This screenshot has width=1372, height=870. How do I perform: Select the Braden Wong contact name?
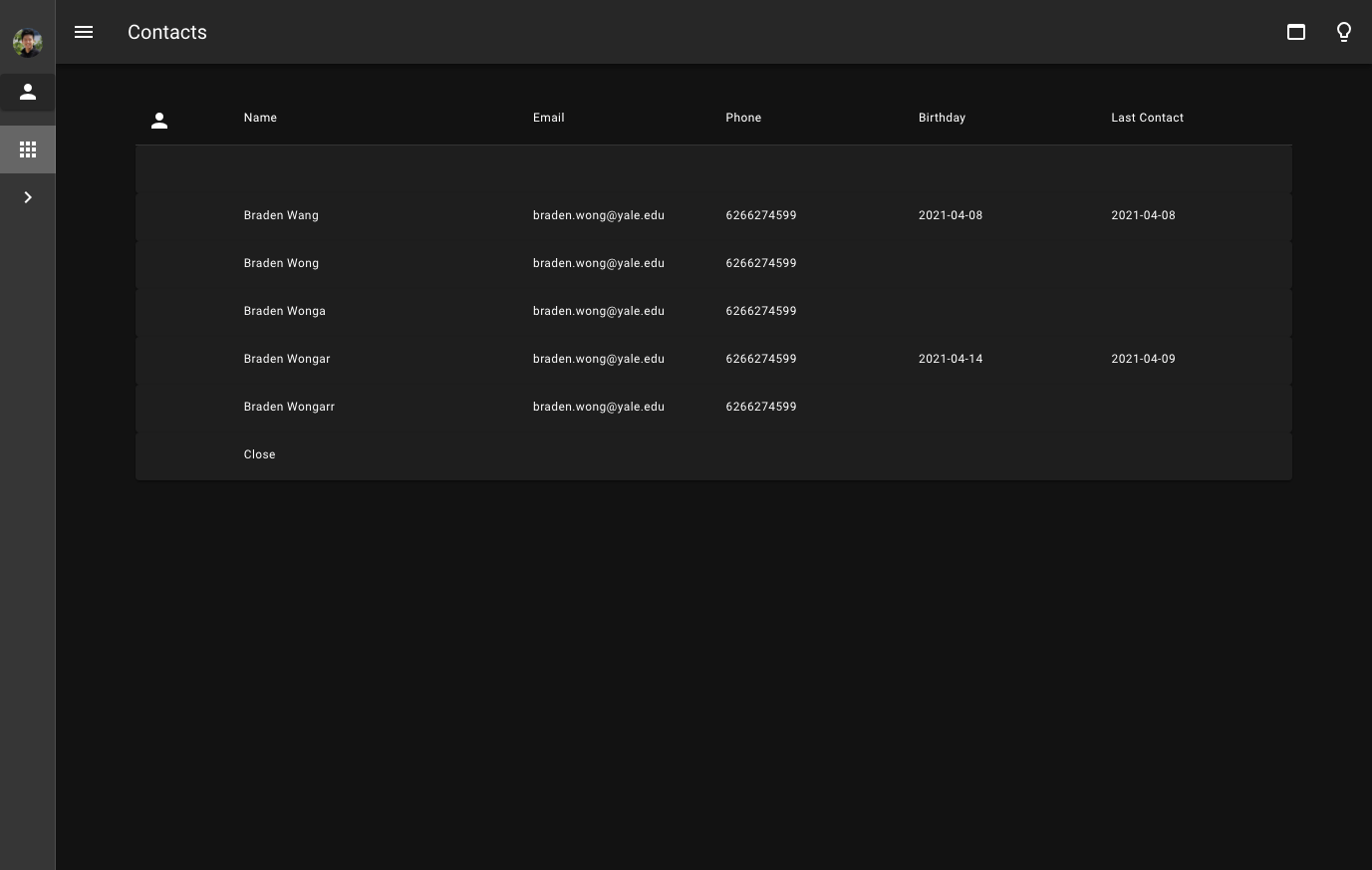click(281, 263)
